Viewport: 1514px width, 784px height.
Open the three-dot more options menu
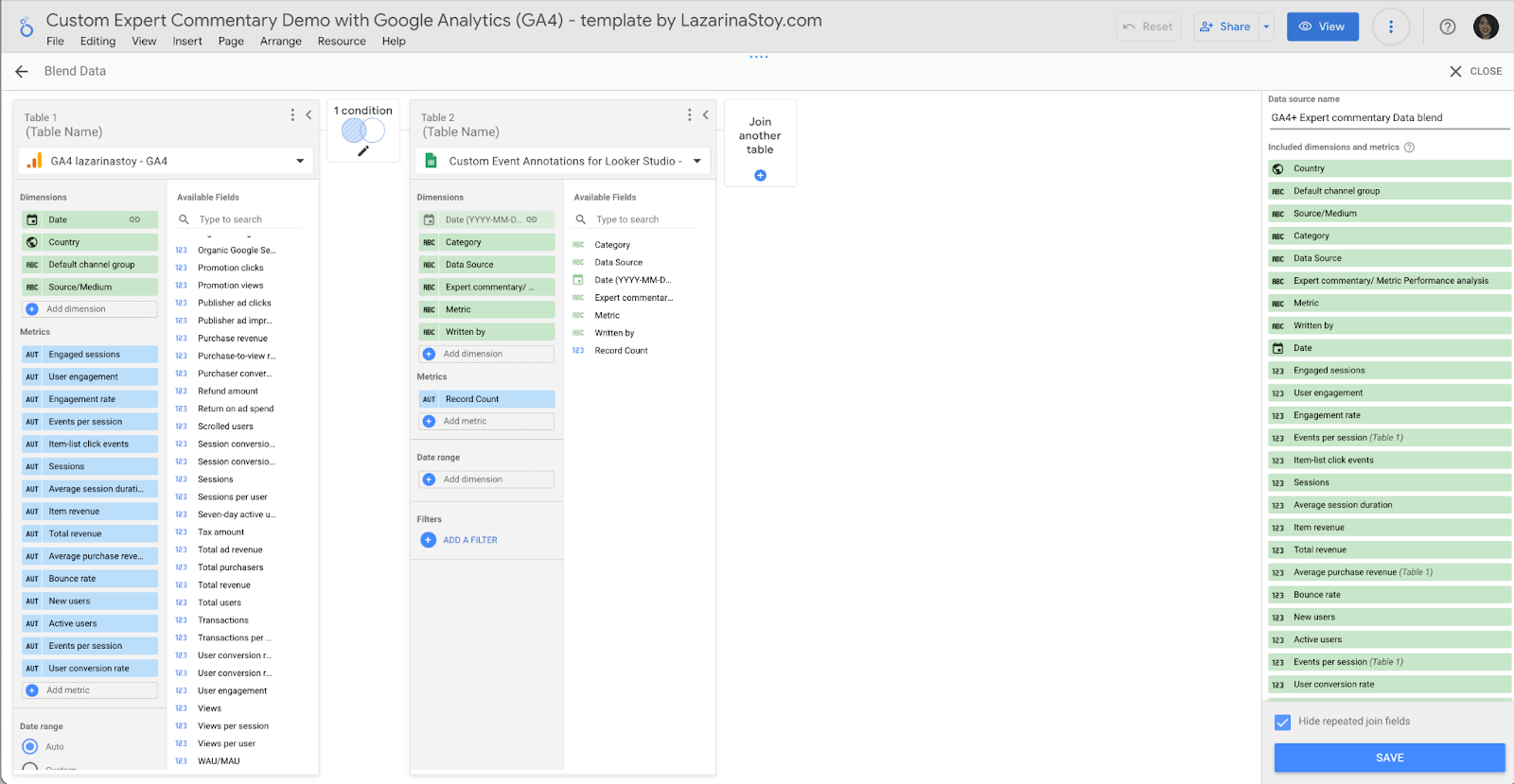pos(1390,26)
